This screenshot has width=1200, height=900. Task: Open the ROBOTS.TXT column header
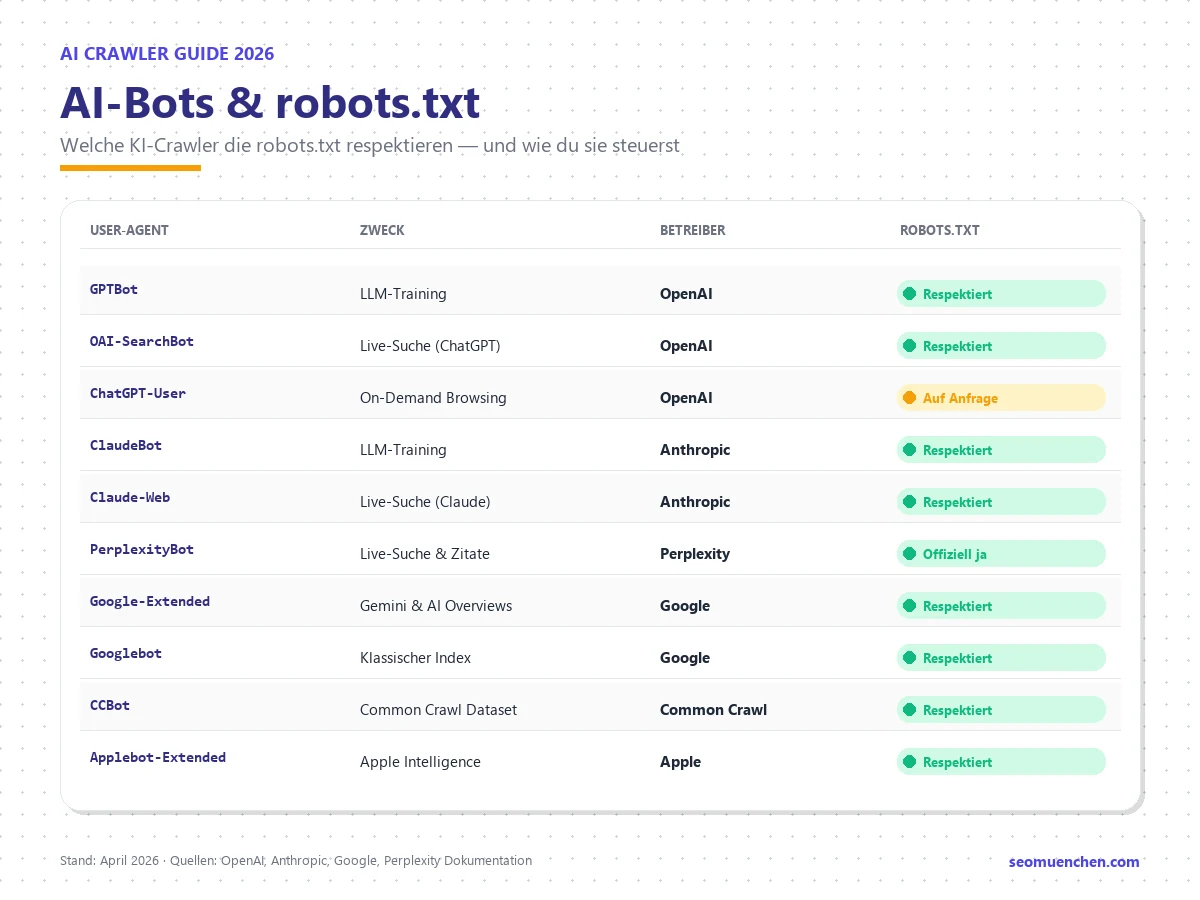tap(940, 230)
